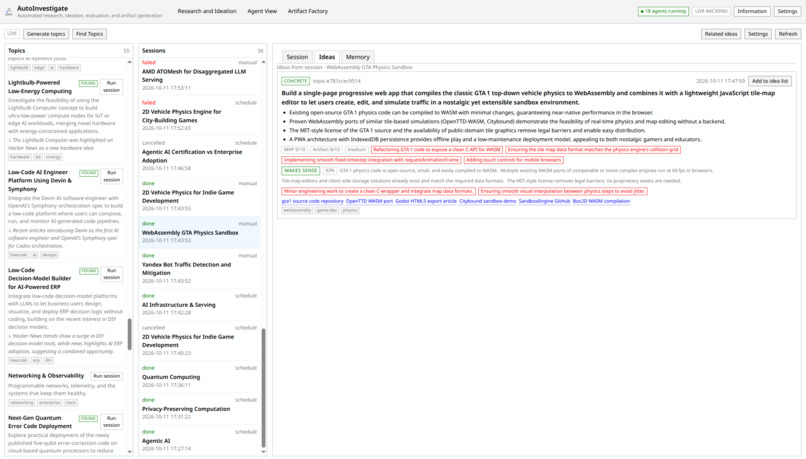Click the webassembly tag on the idea
Screen dimensions: 806x459
(297, 210)
